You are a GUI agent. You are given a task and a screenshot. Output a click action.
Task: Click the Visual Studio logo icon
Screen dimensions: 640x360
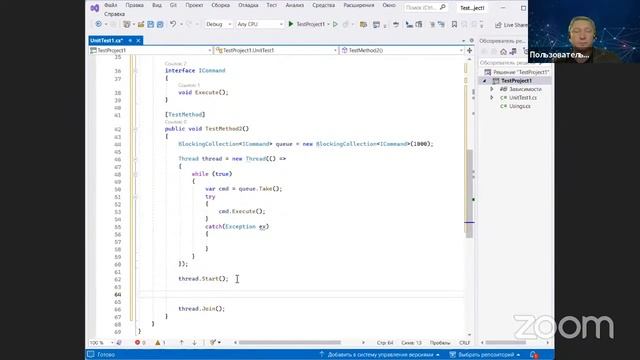click(95, 7)
